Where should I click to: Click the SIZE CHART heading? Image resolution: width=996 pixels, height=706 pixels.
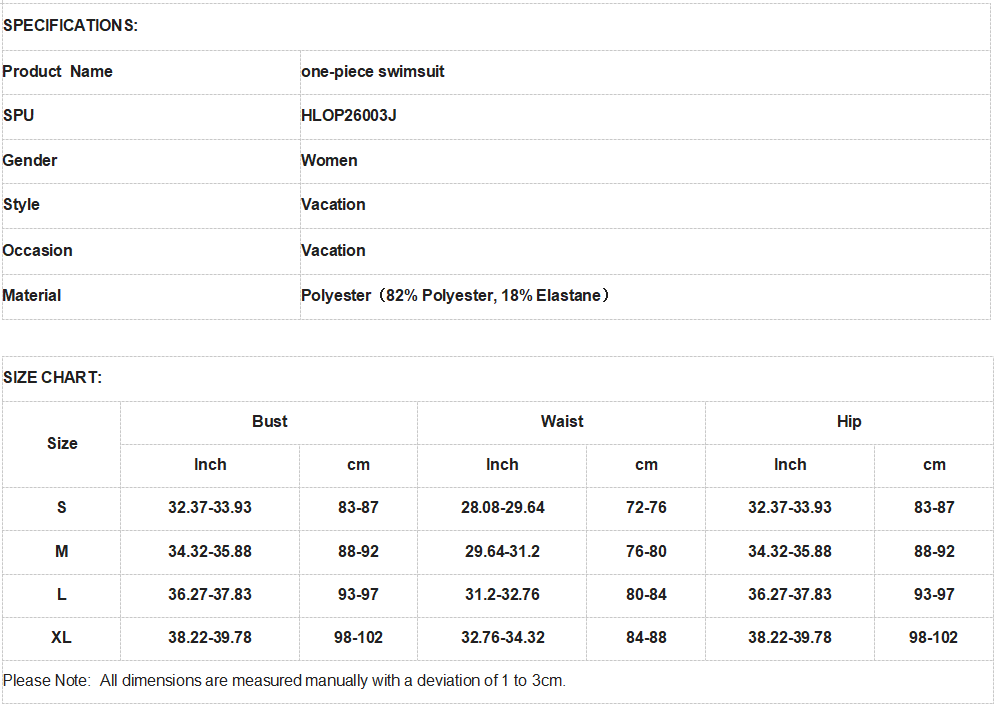[52, 377]
